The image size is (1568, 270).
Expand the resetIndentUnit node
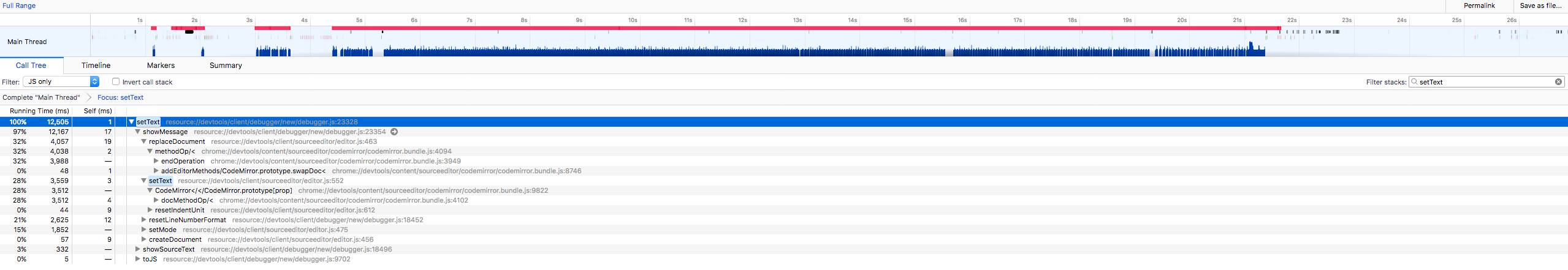pos(150,210)
